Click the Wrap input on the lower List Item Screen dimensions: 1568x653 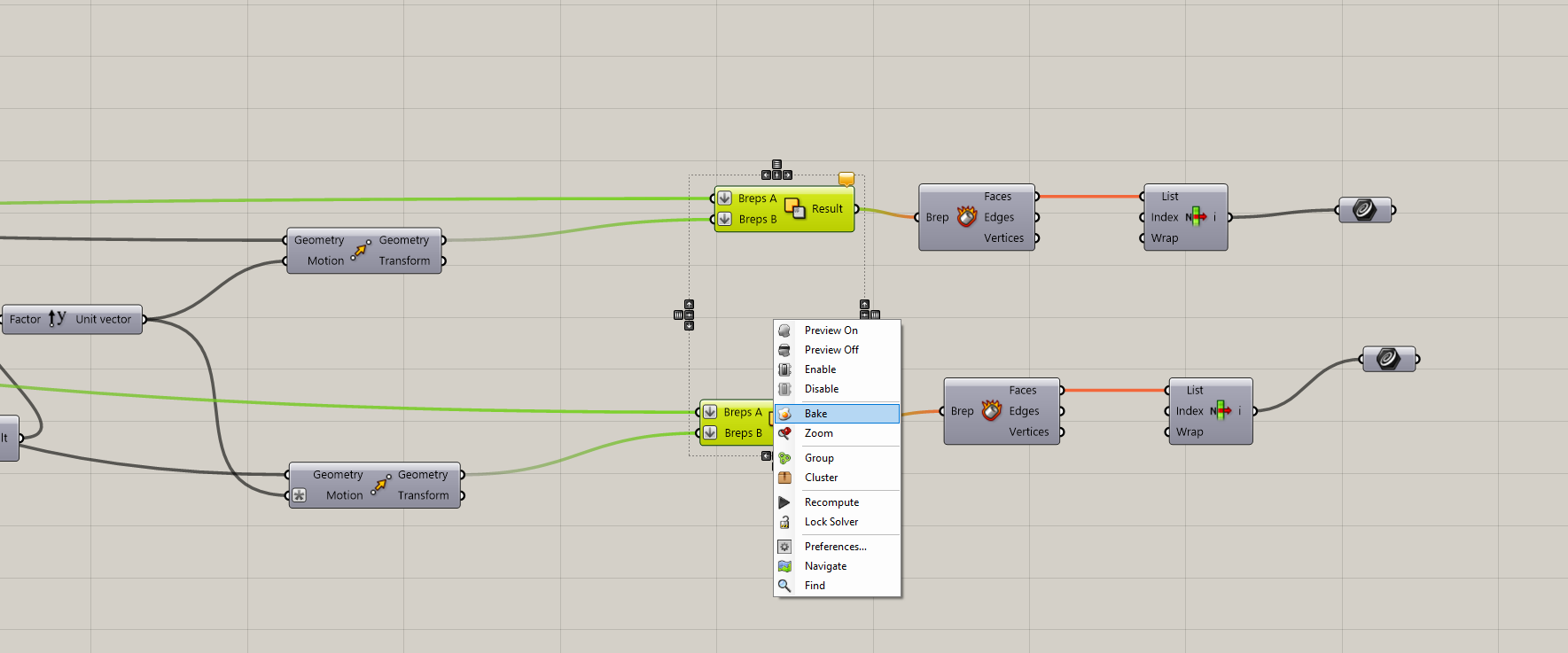(1190, 432)
